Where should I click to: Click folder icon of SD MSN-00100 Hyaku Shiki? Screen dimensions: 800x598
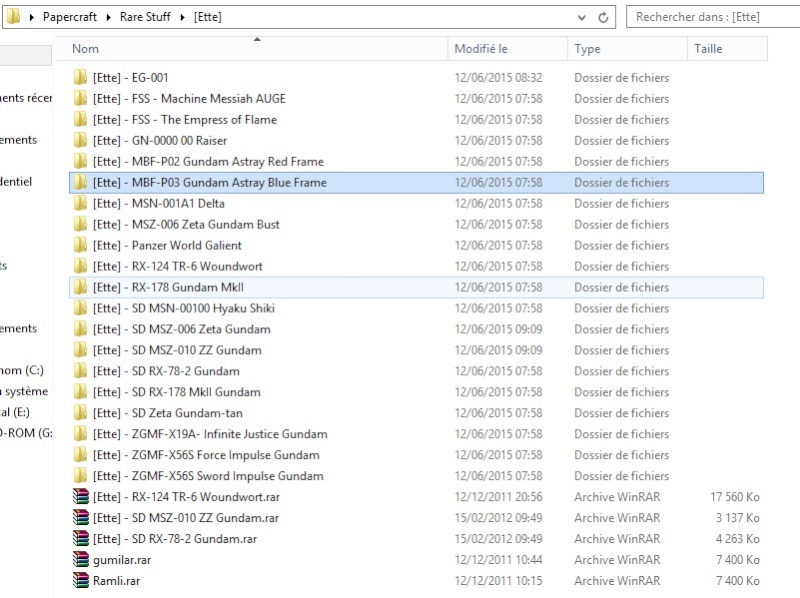pos(80,308)
